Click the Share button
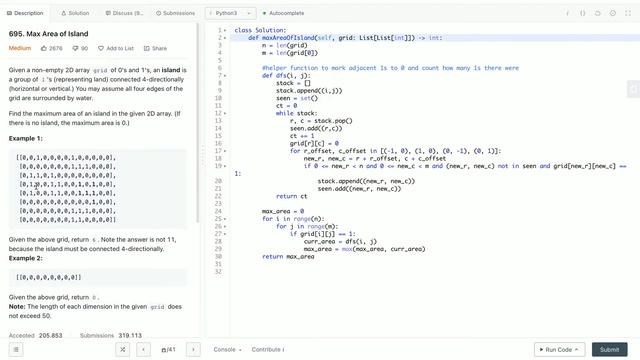 [x=155, y=48]
